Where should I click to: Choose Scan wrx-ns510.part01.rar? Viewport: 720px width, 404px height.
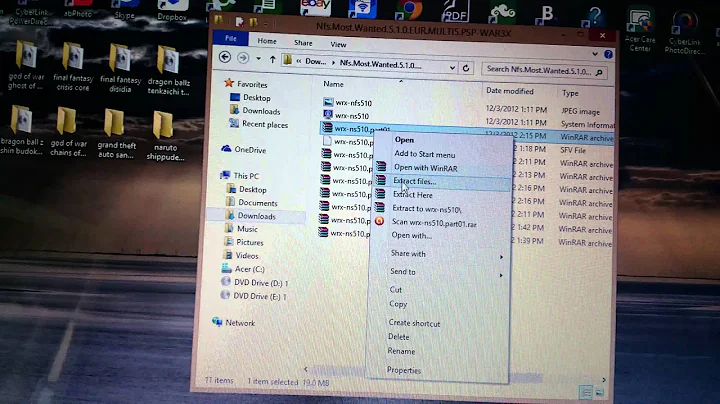pyautogui.click(x=434, y=223)
